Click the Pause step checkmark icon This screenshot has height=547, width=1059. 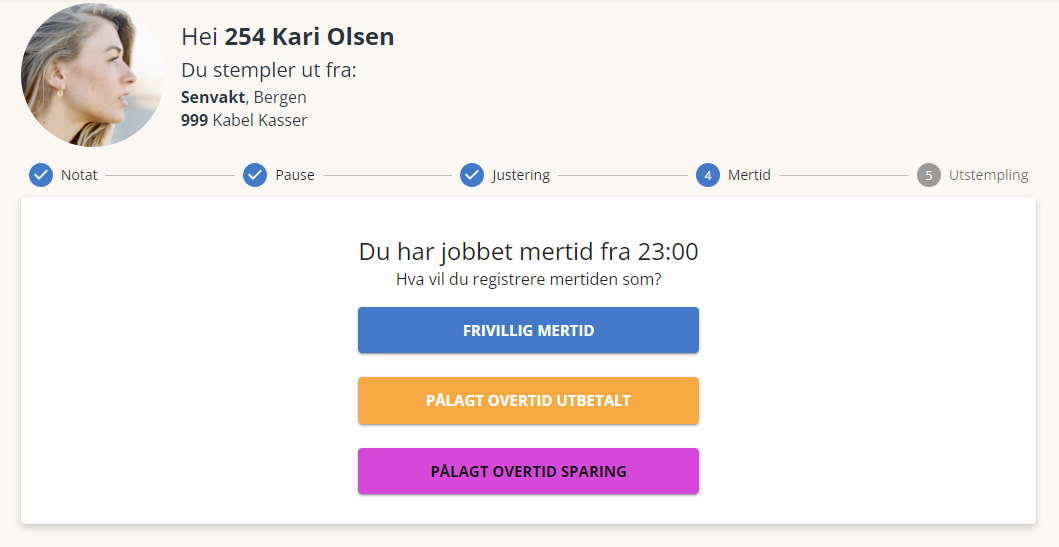255,175
